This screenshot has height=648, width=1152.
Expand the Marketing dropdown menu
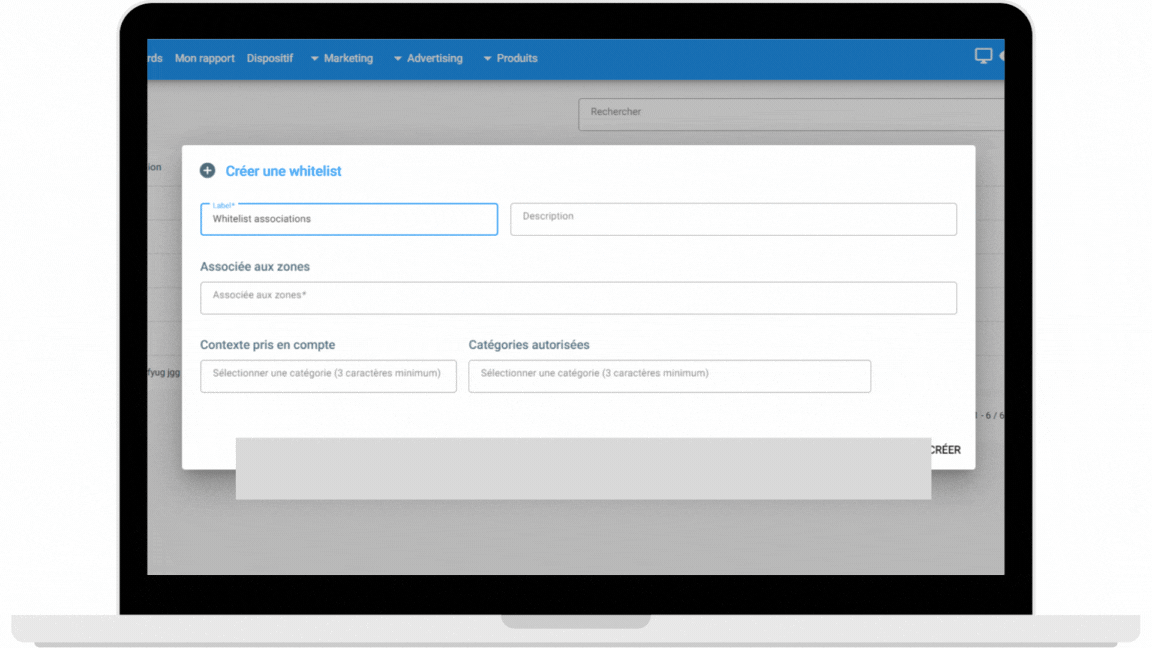tap(342, 58)
